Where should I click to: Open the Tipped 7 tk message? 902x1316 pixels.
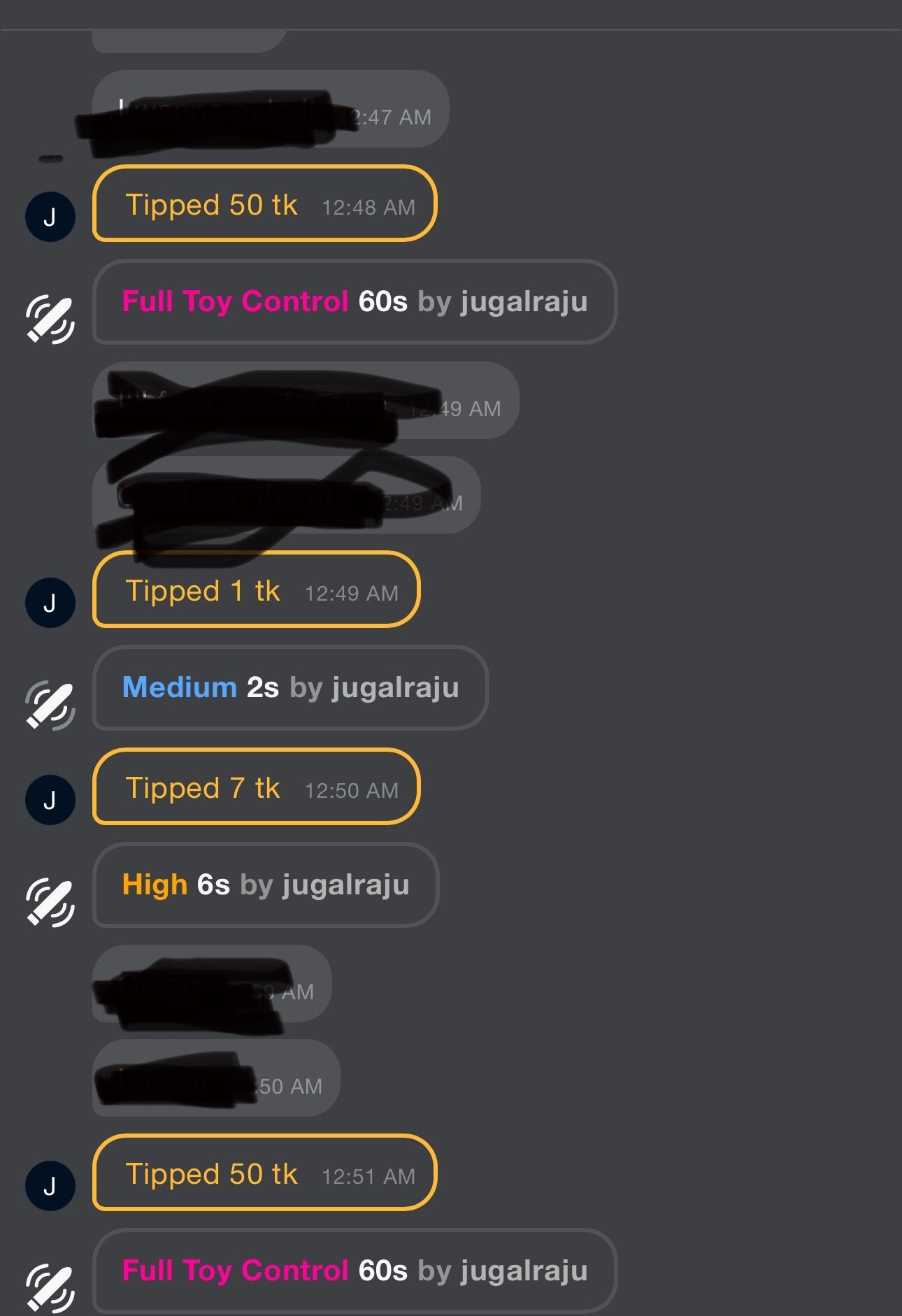256,787
